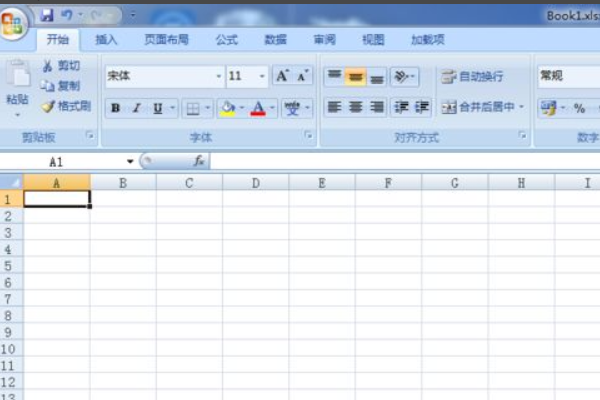Click the 粘贴 paste icon
This screenshot has width=600, height=400.
18,73
